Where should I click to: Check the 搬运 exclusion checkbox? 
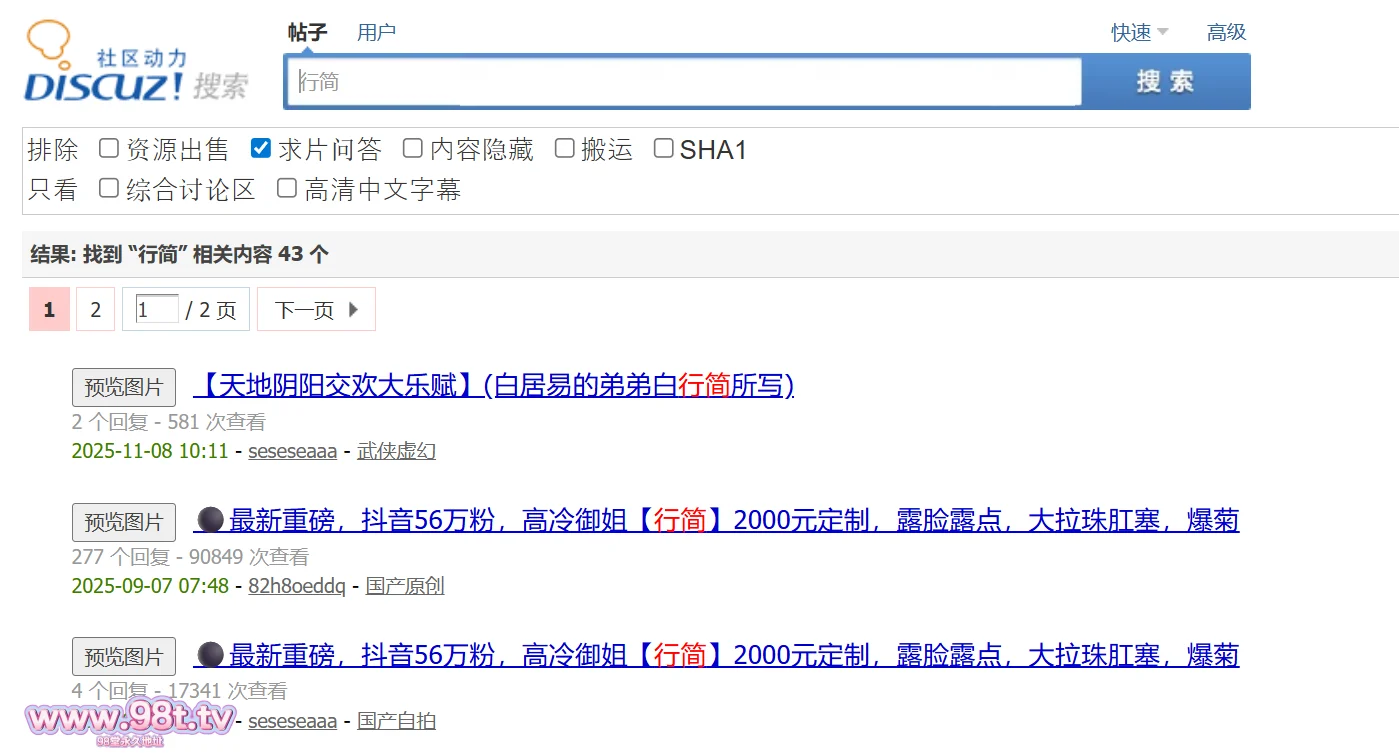[x=565, y=149]
